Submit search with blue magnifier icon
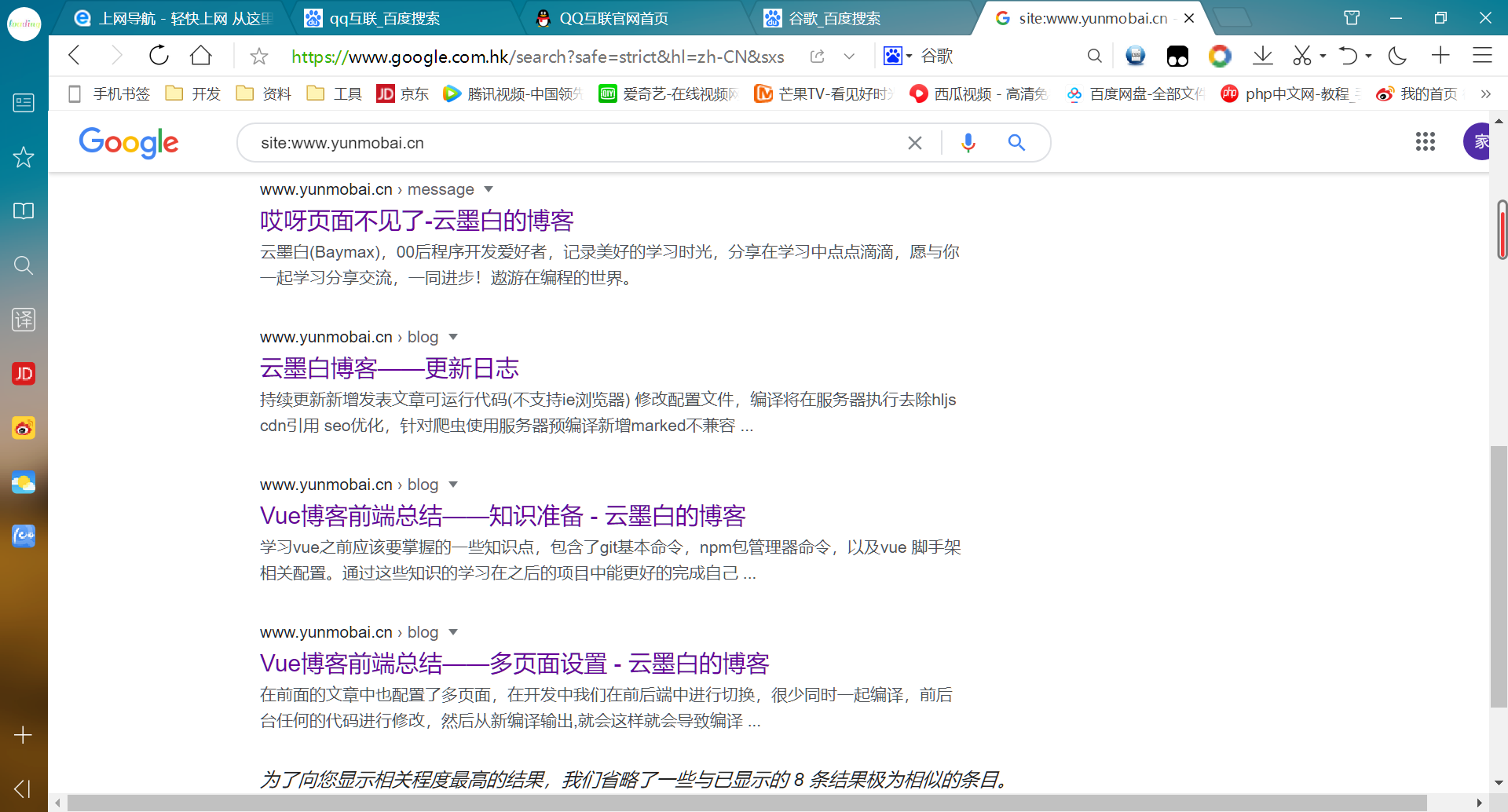 (x=1016, y=143)
